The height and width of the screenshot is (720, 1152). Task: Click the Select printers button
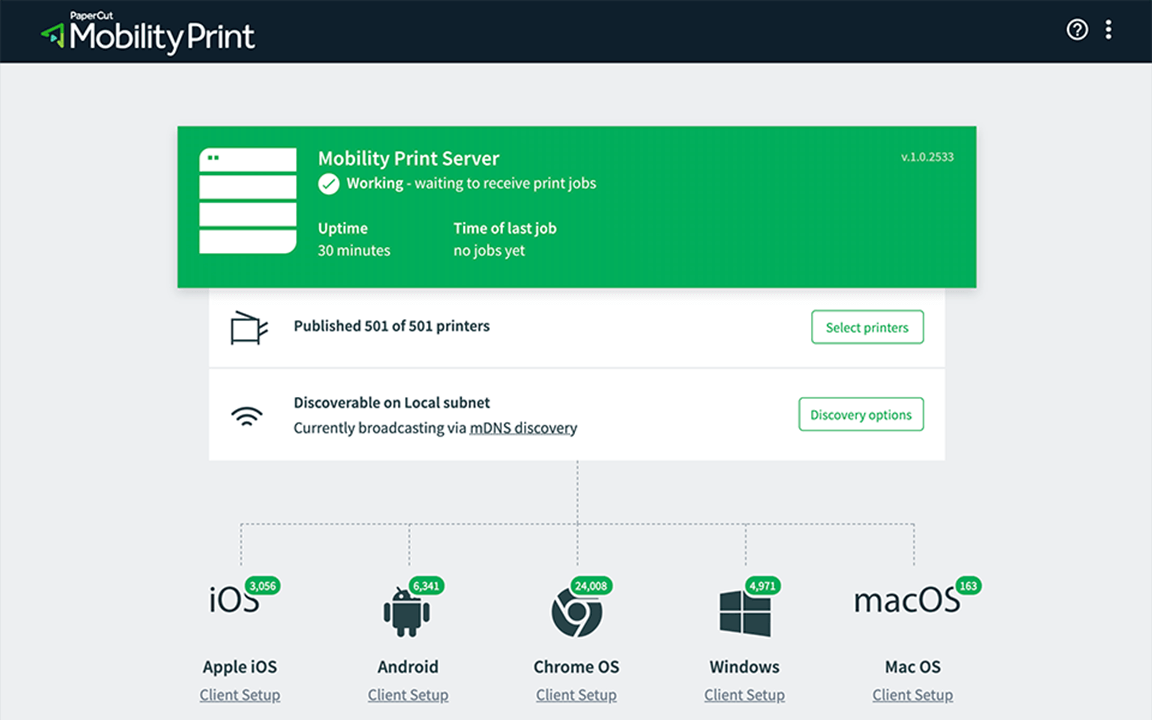tap(867, 327)
